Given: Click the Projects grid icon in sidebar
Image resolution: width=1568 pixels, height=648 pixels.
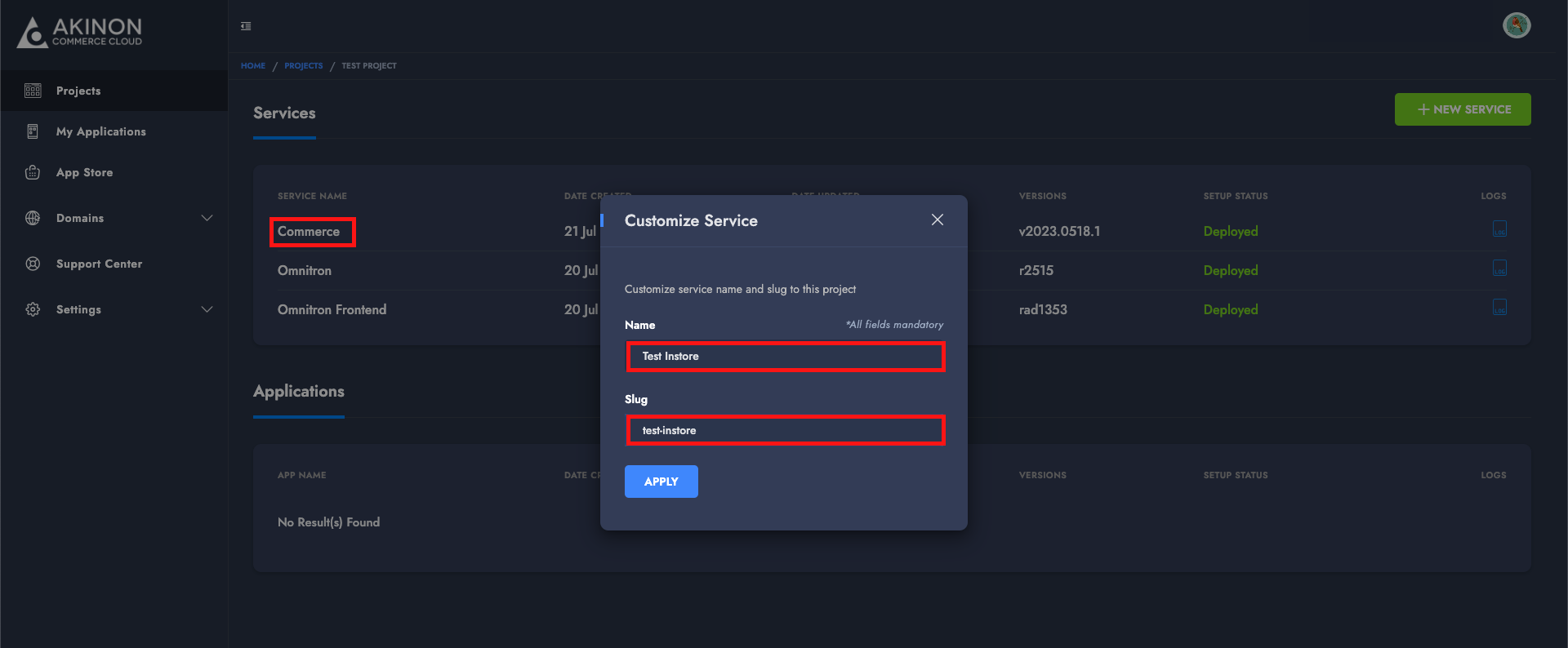Looking at the screenshot, I should 33,91.
